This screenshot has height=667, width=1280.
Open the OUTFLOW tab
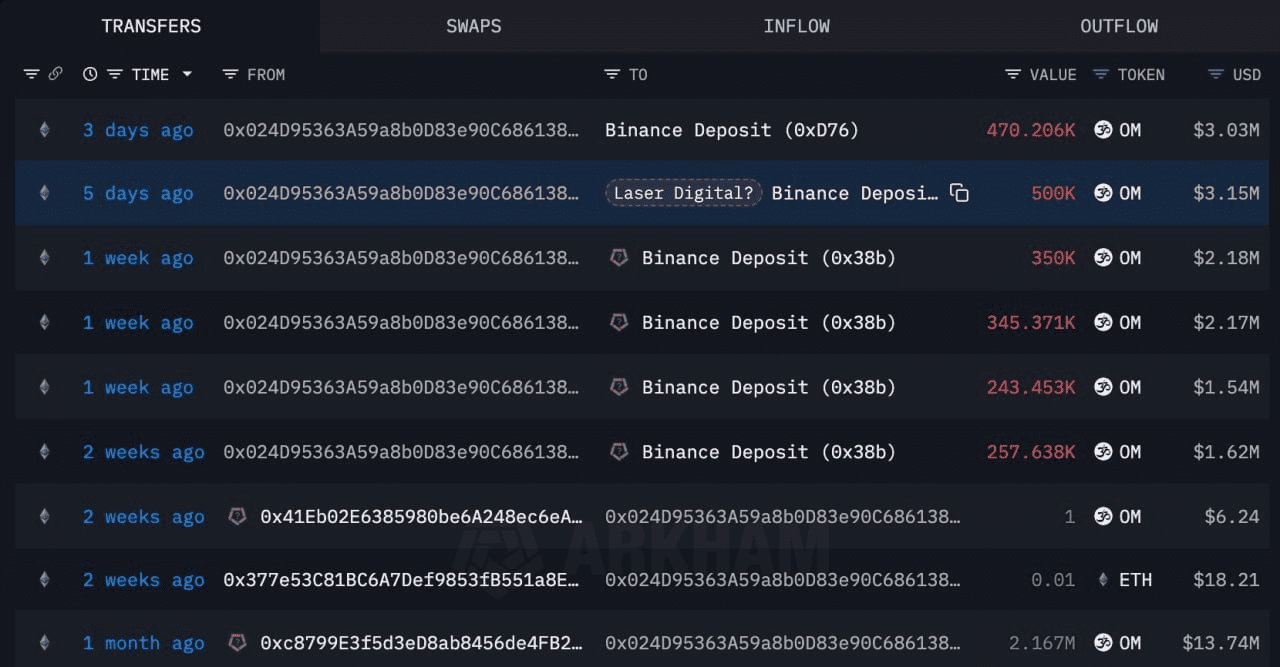click(x=1119, y=26)
